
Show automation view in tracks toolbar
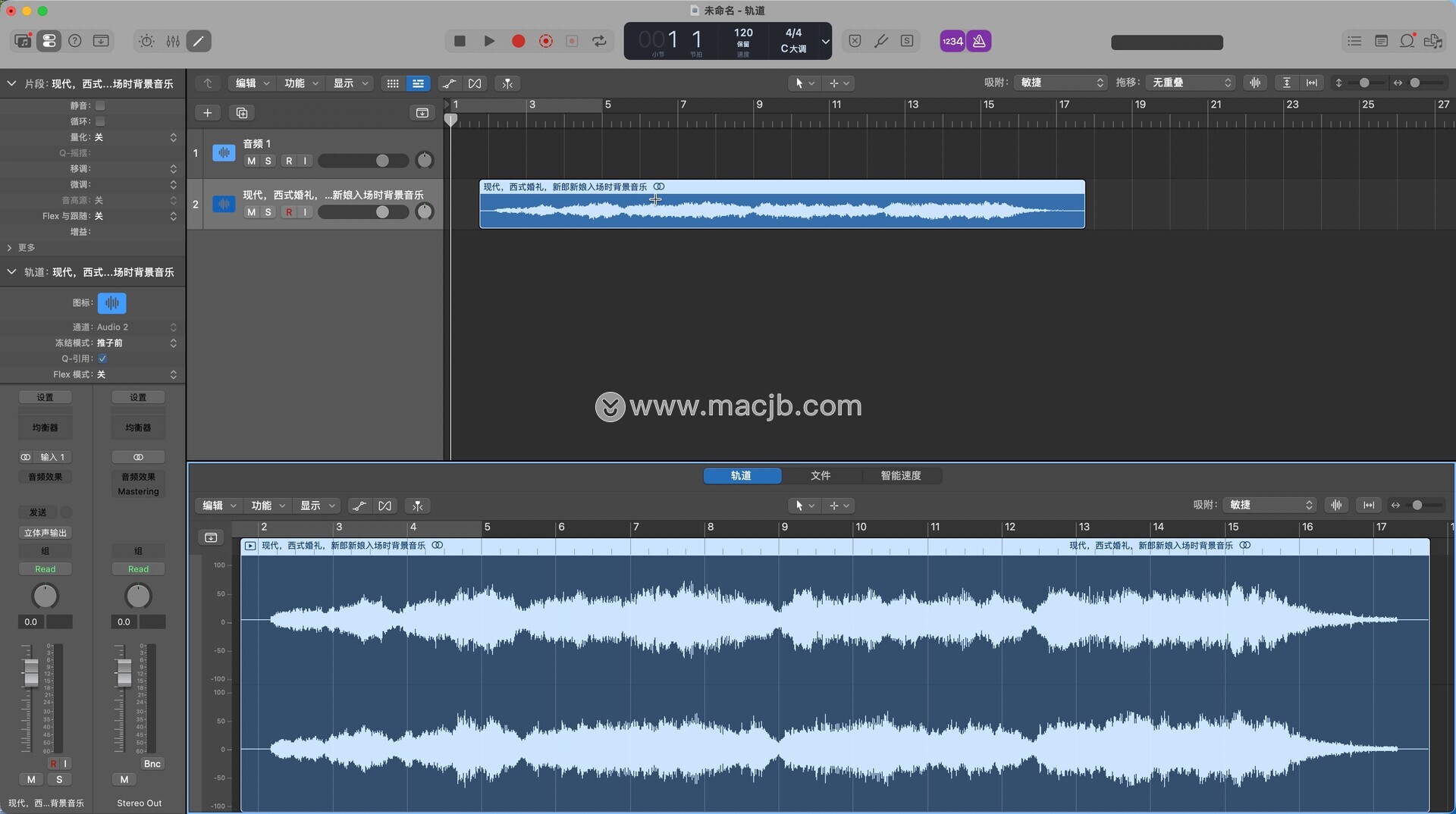click(x=449, y=83)
